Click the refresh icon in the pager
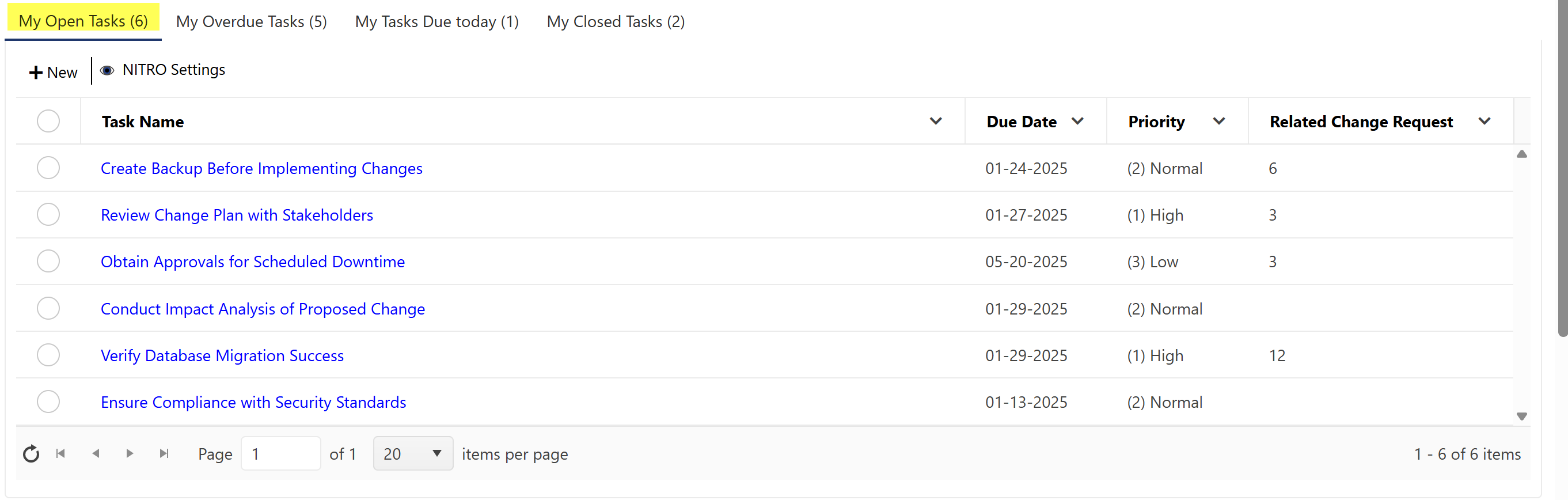 31,454
